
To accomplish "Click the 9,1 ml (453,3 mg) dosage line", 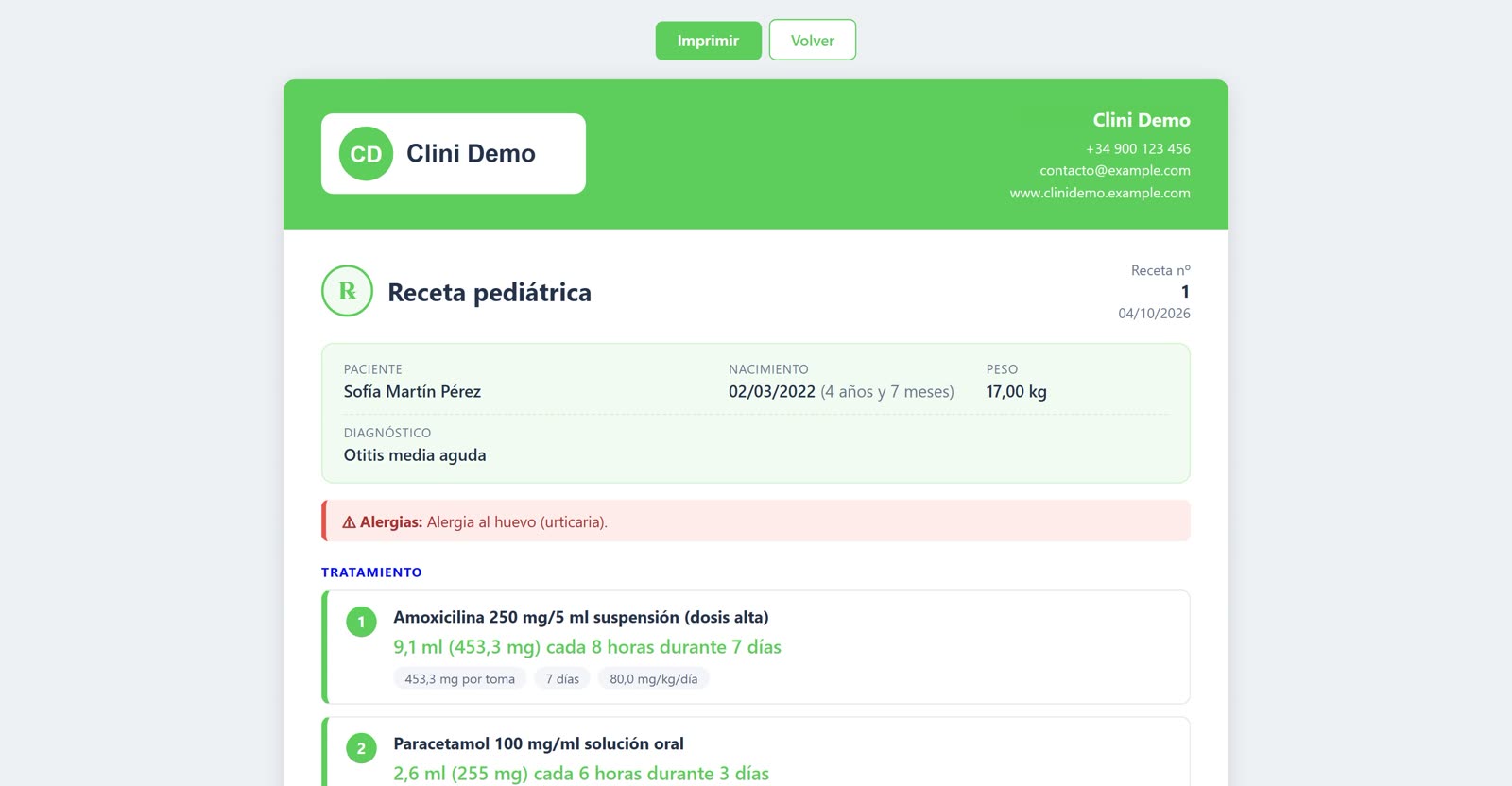I will point(587,647).
